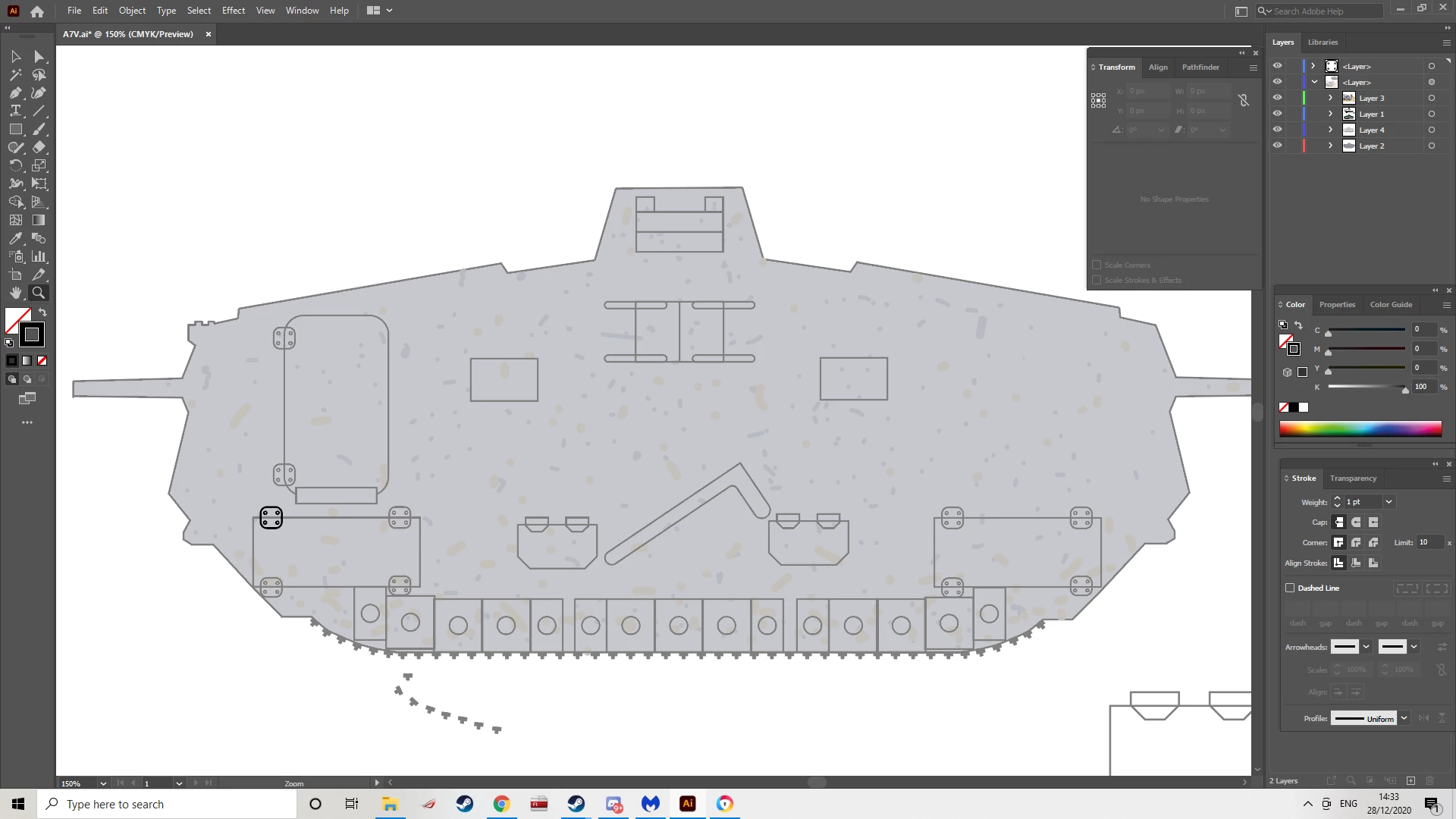1456x819 pixels.
Task: Open Steam from the Windows taskbar
Action: point(465,804)
